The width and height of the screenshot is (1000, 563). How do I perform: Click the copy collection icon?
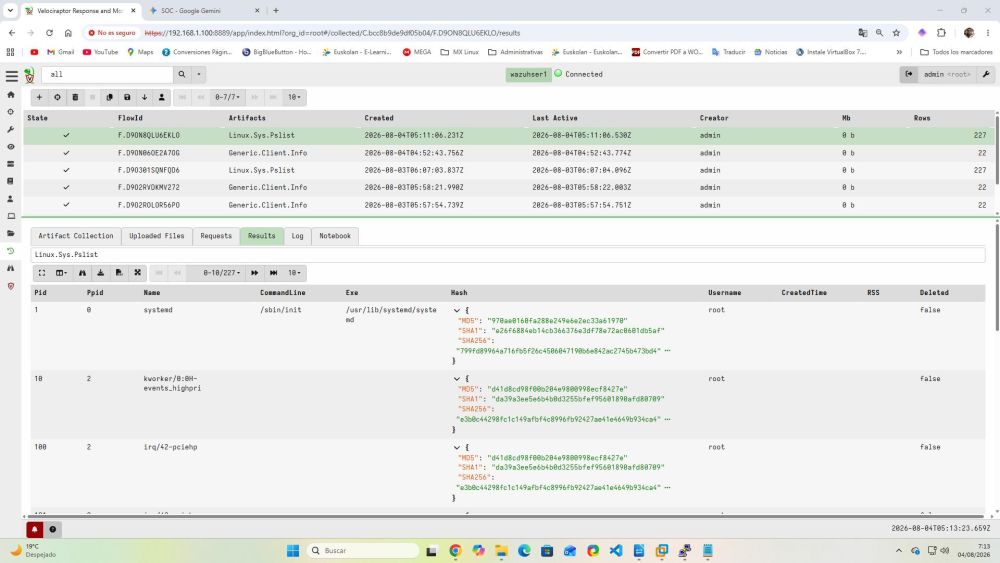click(x=109, y=97)
